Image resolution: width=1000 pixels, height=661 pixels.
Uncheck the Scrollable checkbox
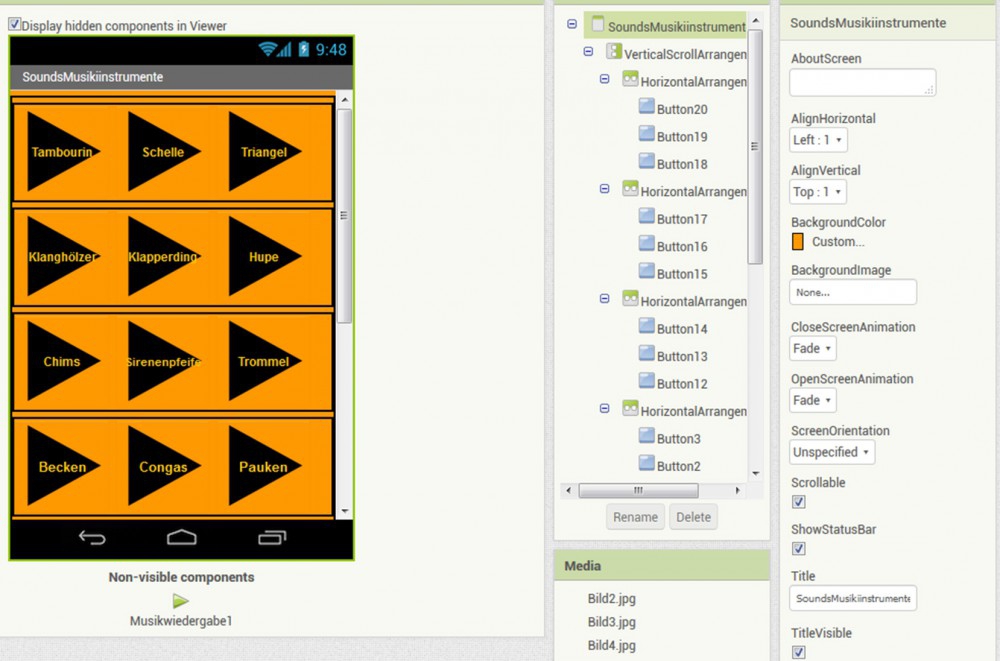tap(798, 501)
